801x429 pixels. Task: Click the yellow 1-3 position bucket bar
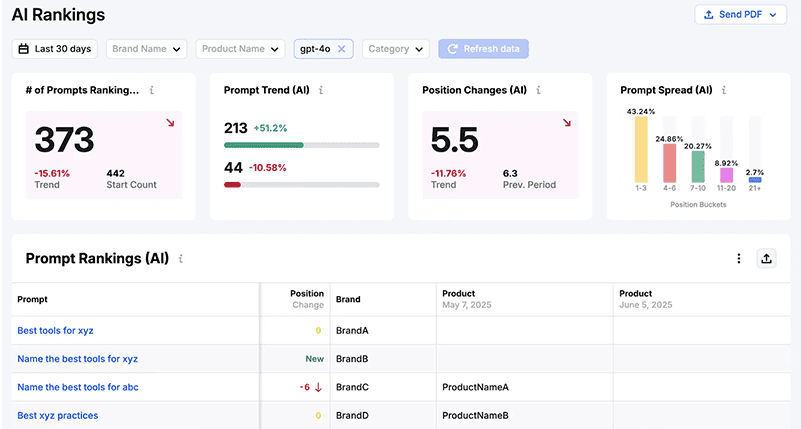641,150
